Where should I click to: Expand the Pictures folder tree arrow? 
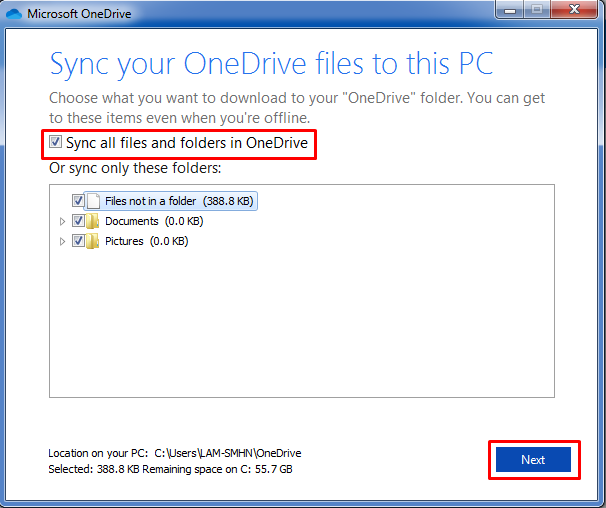(62, 242)
